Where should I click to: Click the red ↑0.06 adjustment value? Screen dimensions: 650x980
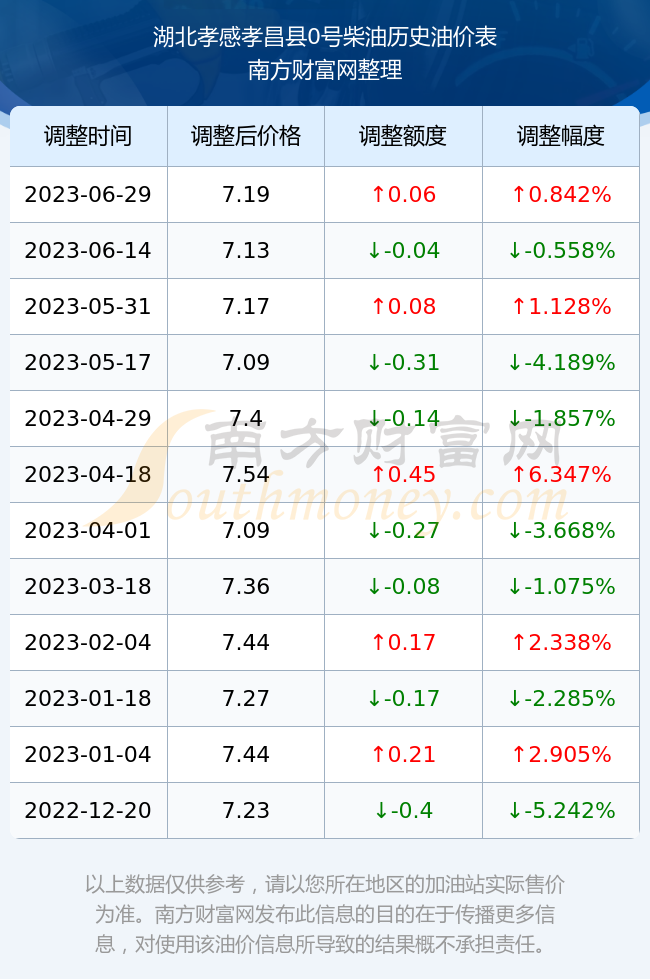pyautogui.click(x=403, y=194)
